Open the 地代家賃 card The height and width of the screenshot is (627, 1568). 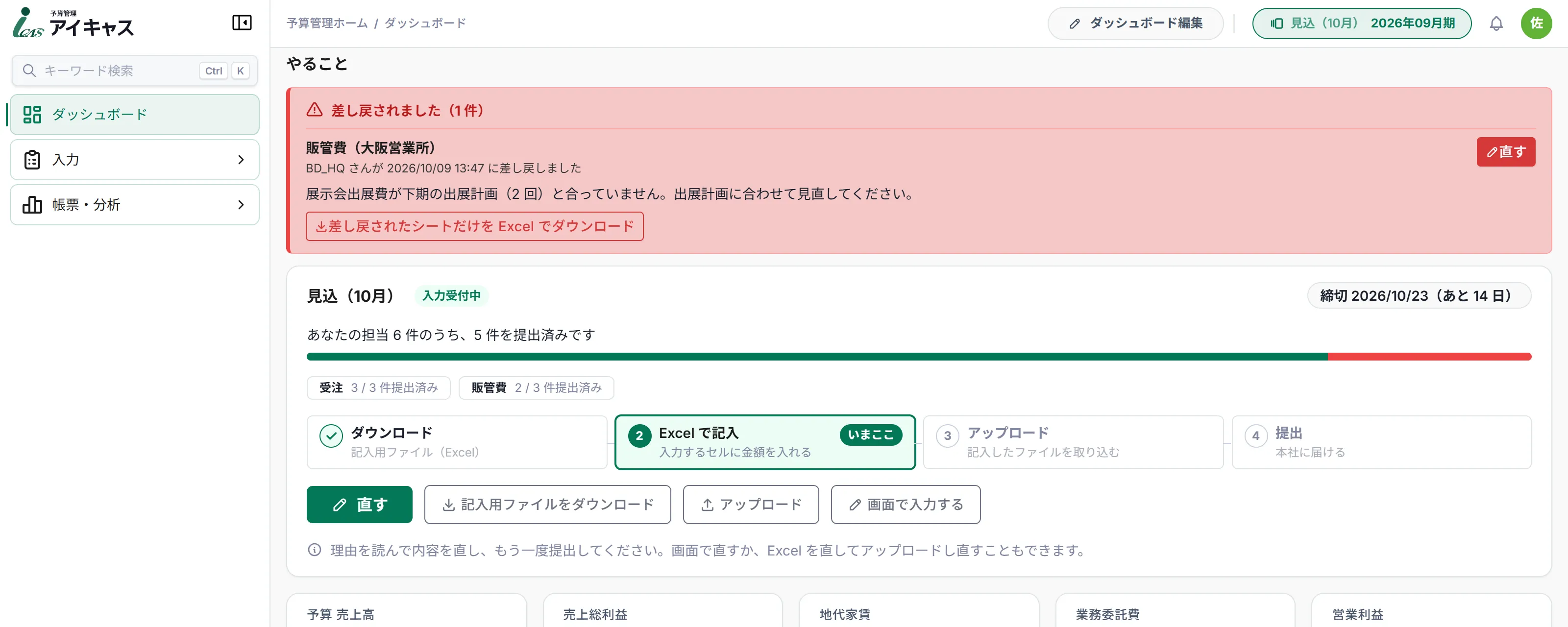(x=919, y=610)
